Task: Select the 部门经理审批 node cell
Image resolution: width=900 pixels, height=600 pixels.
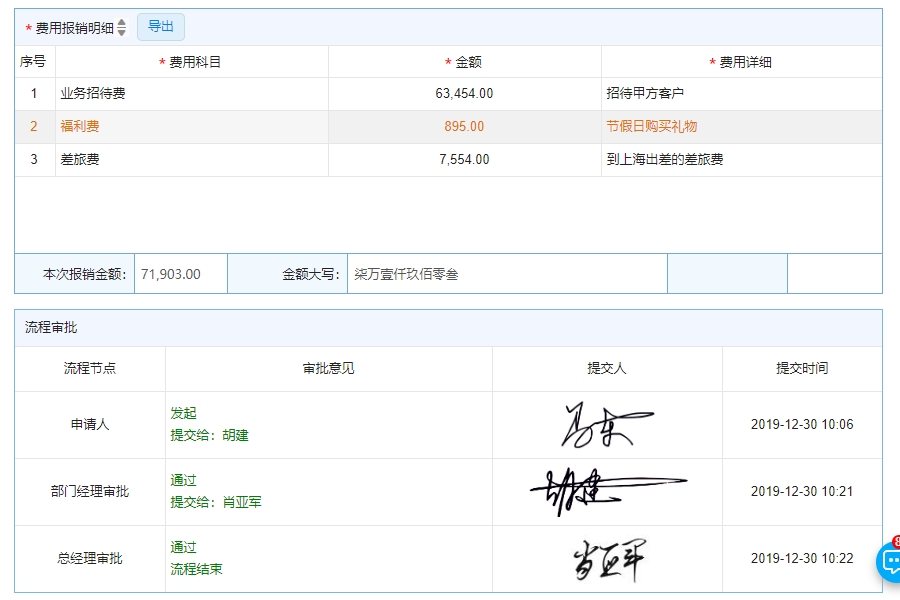Action: 90,491
